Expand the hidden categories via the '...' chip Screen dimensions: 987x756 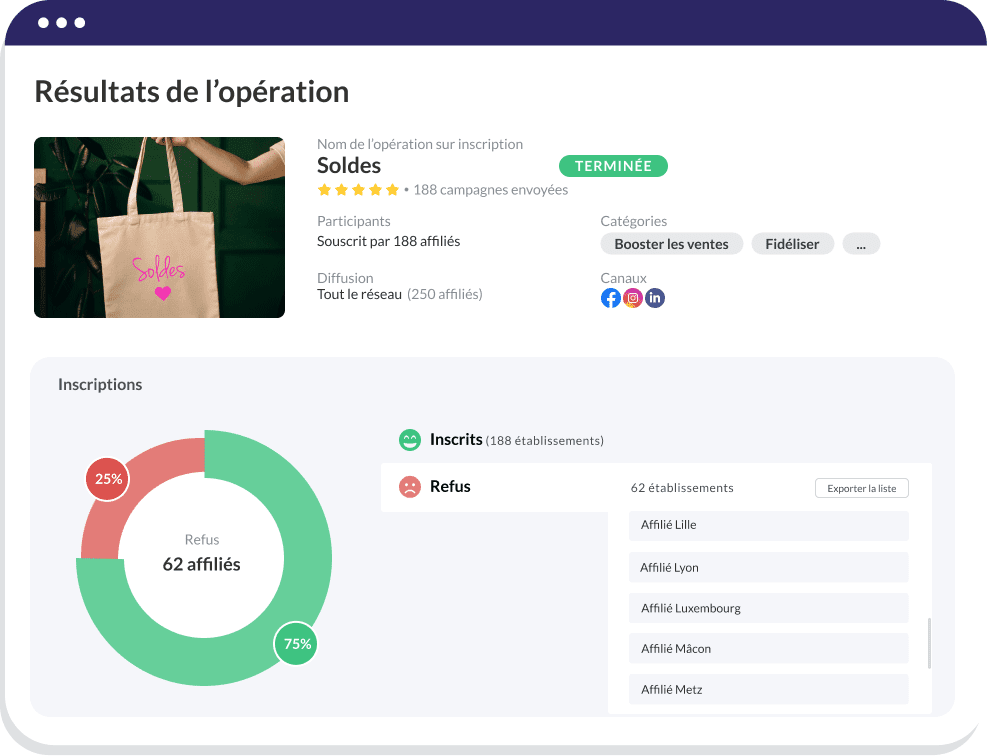click(x=860, y=243)
